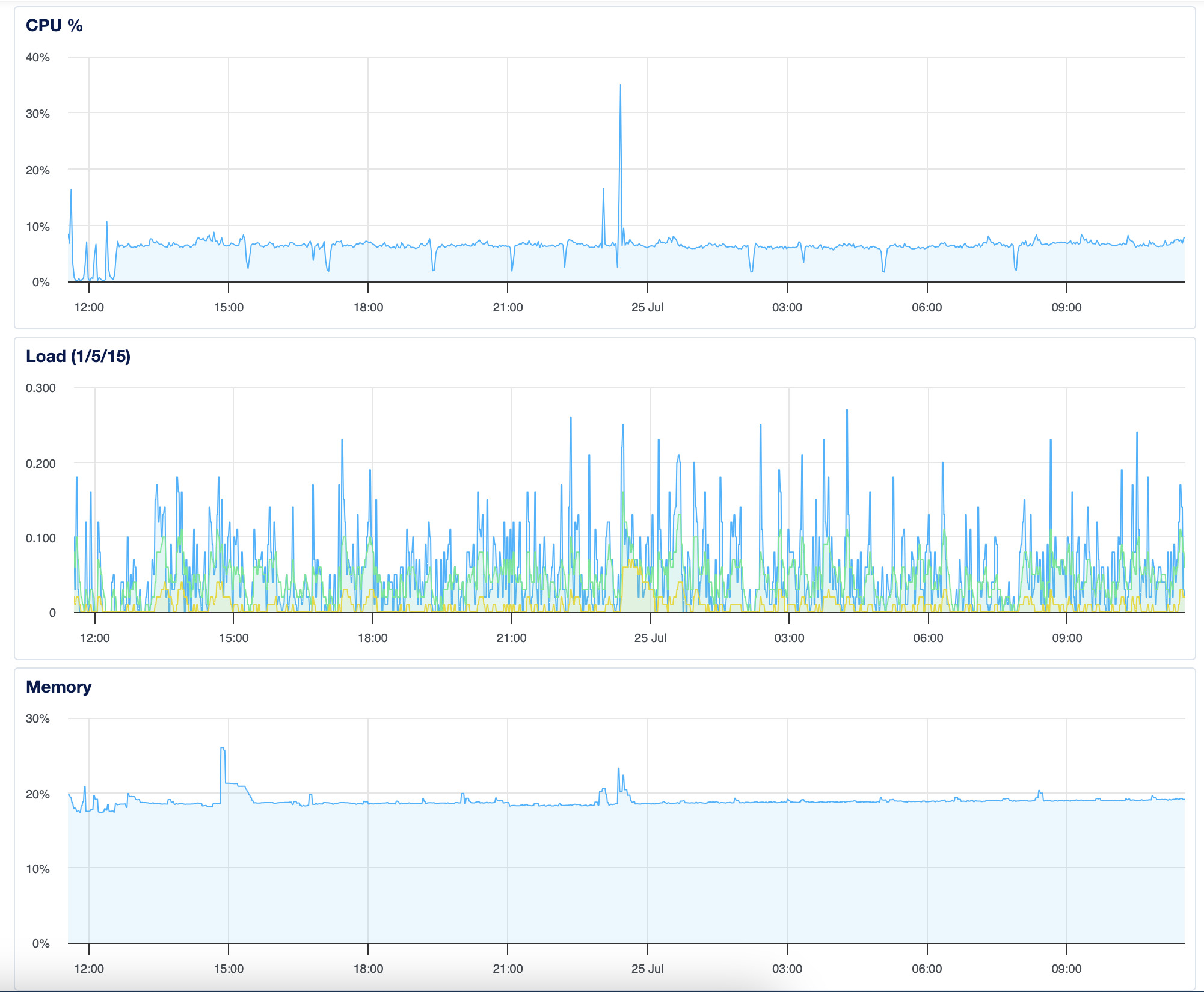The width and height of the screenshot is (1204, 992).
Task: Click the 10% label on the Memory axis
Action: pyautogui.click(x=37, y=869)
